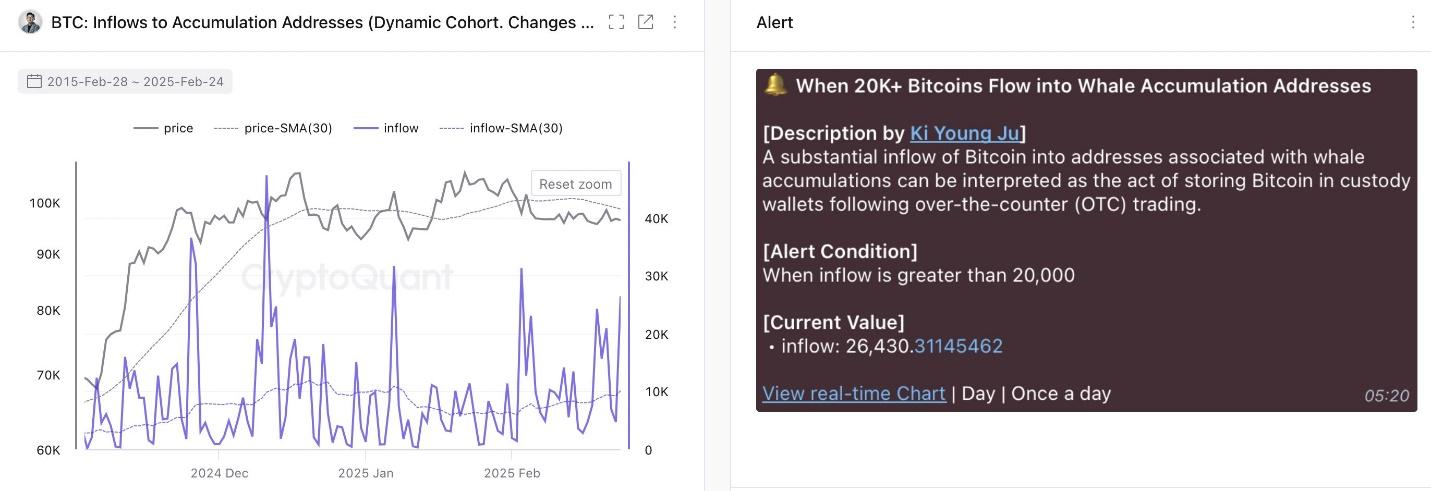This screenshot has height=491, width=1431.
Task: Click the Alert panel header
Action: click(775, 22)
